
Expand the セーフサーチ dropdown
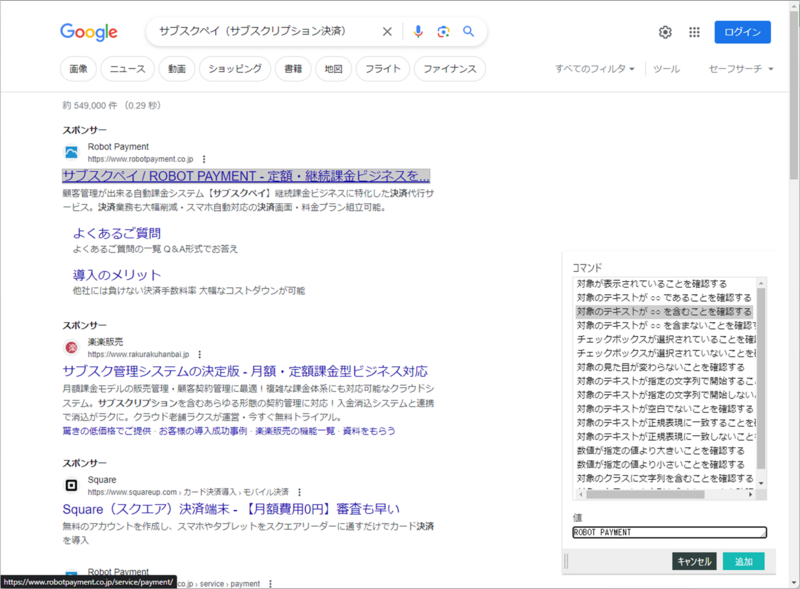click(x=741, y=69)
